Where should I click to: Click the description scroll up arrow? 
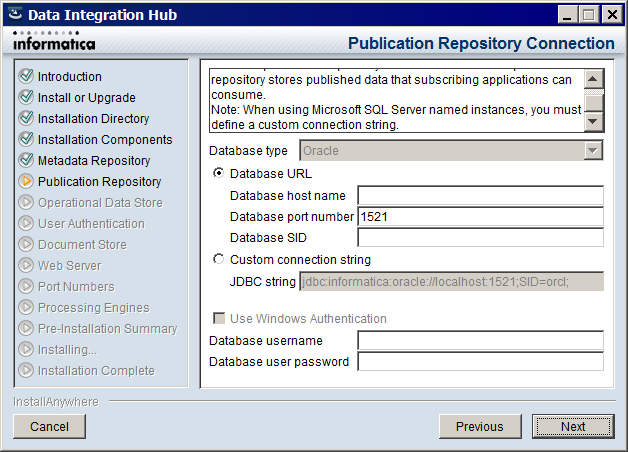pos(593,79)
